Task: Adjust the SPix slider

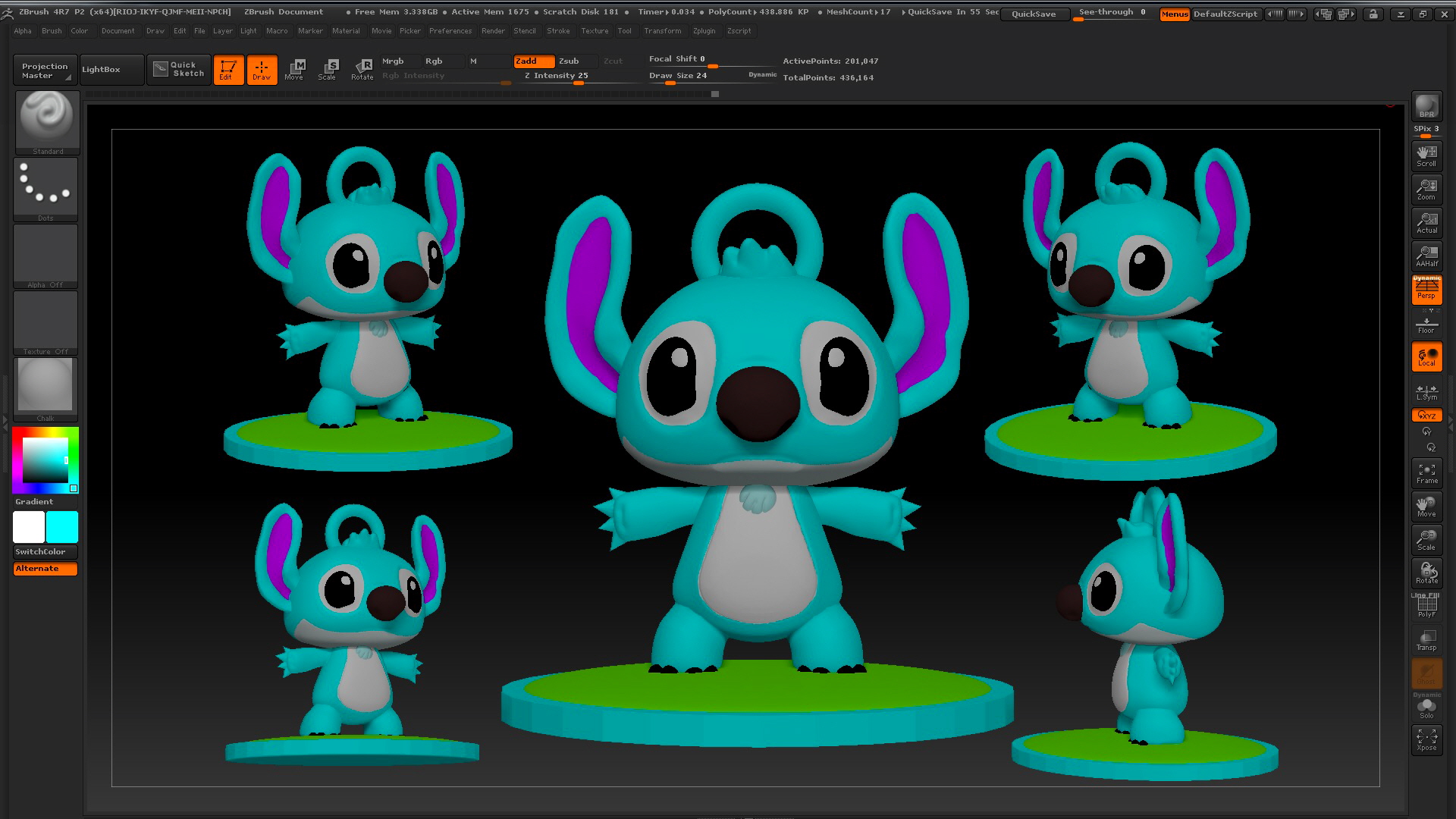Action: click(1426, 130)
